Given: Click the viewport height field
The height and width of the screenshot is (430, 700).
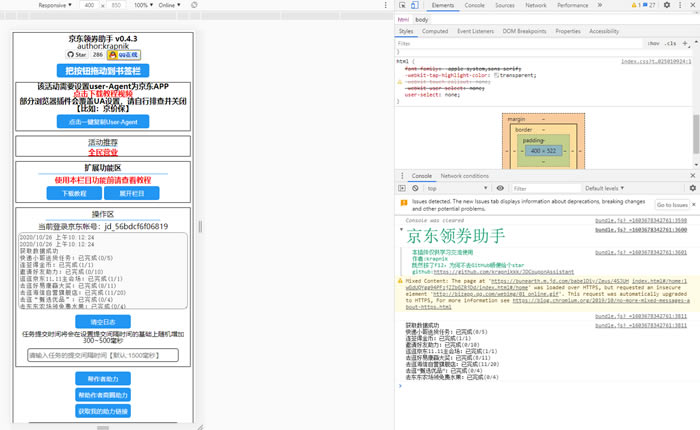Looking at the screenshot, I should click(116, 5).
